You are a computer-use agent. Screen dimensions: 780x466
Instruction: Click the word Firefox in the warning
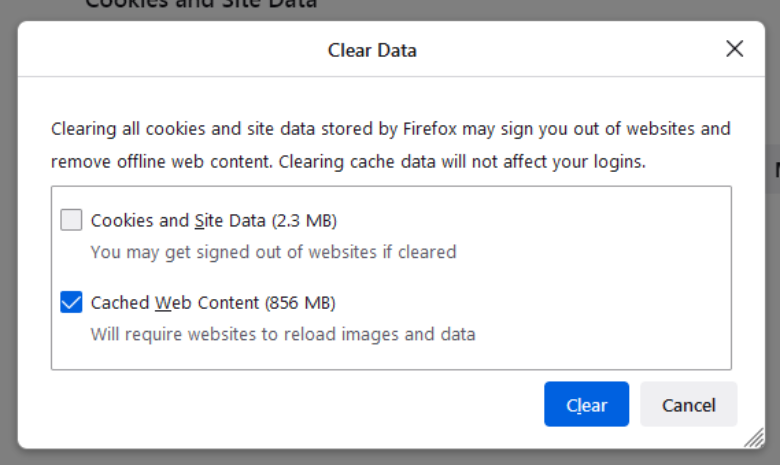click(429, 129)
